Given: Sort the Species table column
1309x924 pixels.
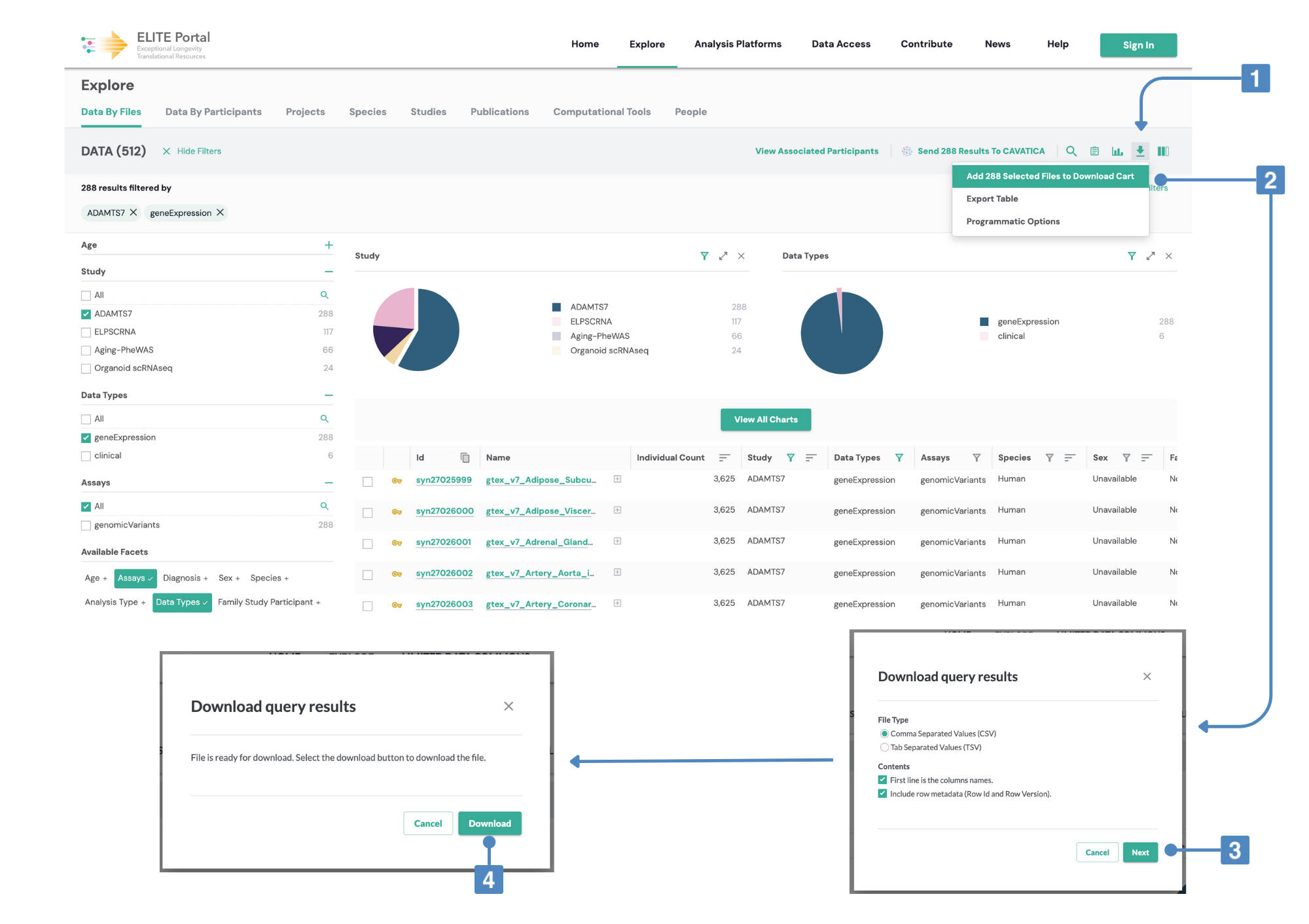Looking at the screenshot, I should 1070,457.
